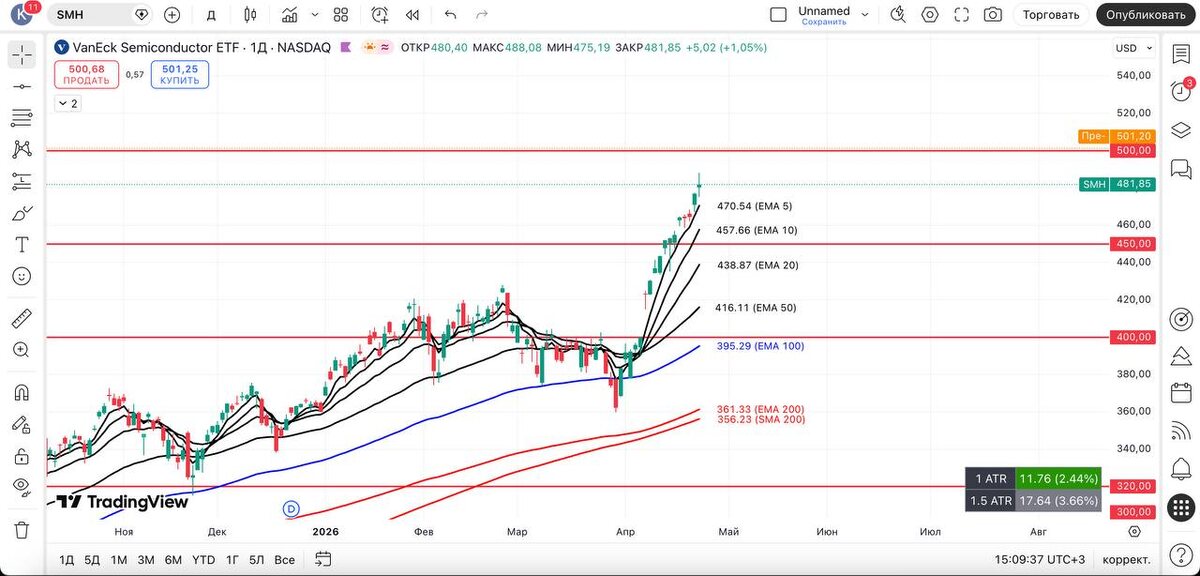Screen dimensions: 1200x576
Task: Select the 3М date range
Action: click(x=146, y=560)
